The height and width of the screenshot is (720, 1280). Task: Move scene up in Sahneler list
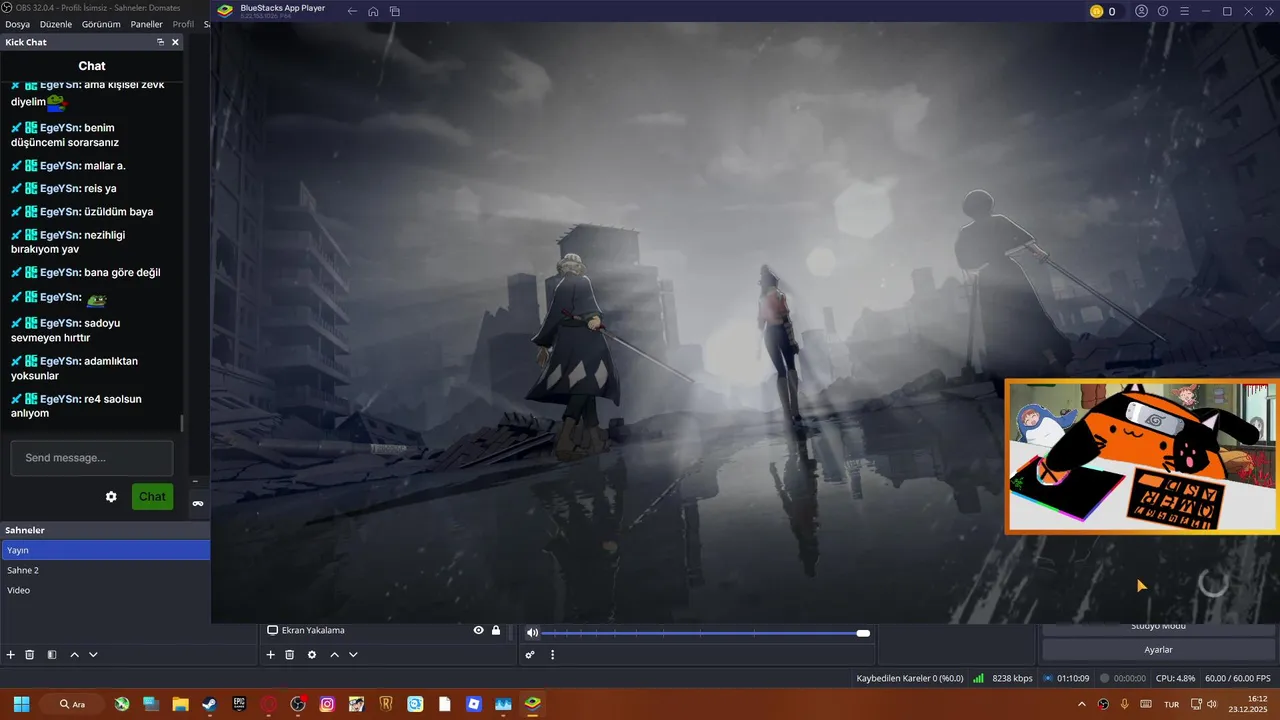(74, 655)
